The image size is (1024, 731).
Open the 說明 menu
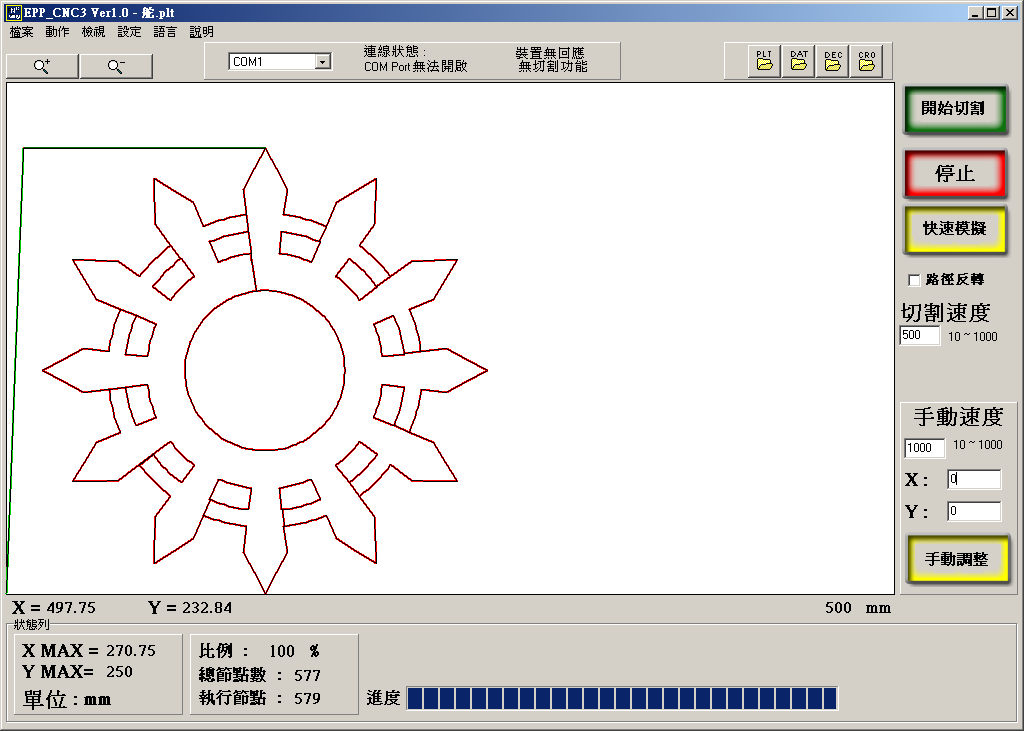click(x=201, y=32)
